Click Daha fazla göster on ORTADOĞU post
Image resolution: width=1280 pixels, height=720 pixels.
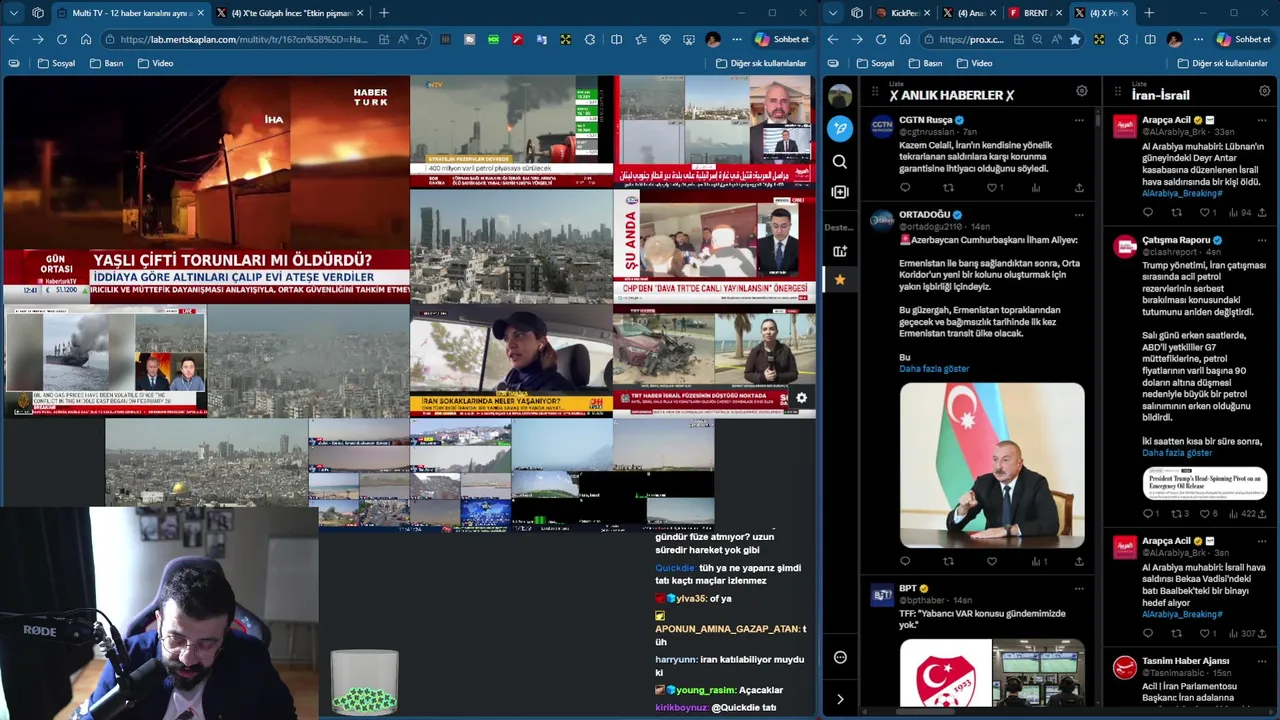click(x=934, y=369)
